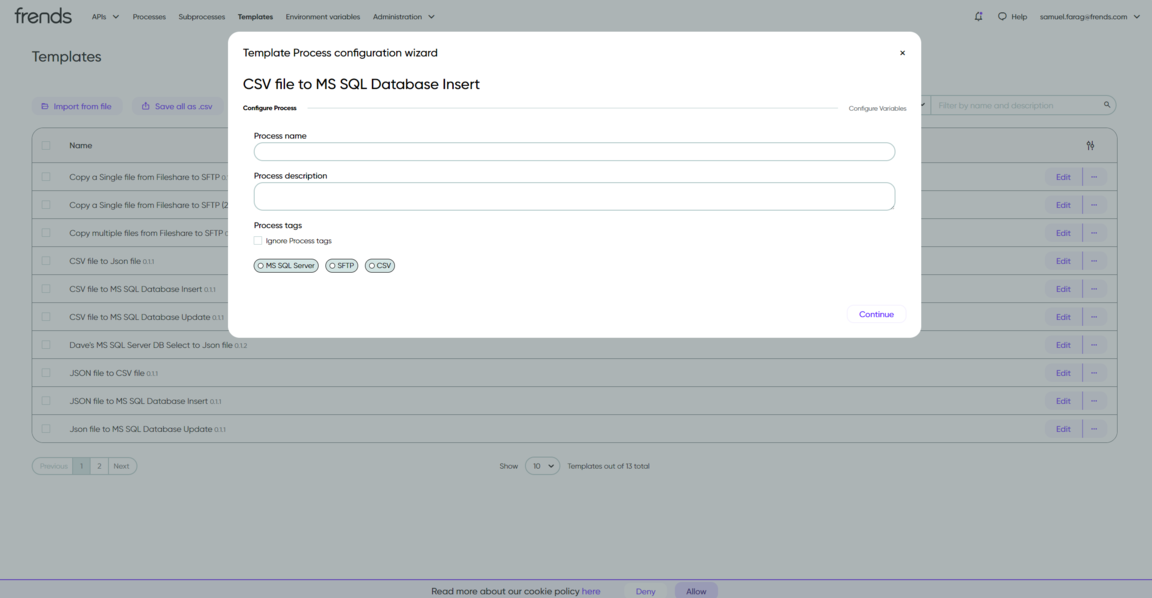Select all templates header checkbox
Image resolution: width=1152 pixels, height=598 pixels.
pyautogui.click(x=46, y=145)
